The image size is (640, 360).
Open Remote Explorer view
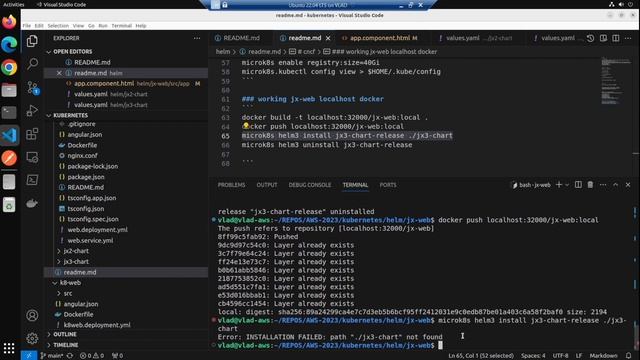pos(32,157)
